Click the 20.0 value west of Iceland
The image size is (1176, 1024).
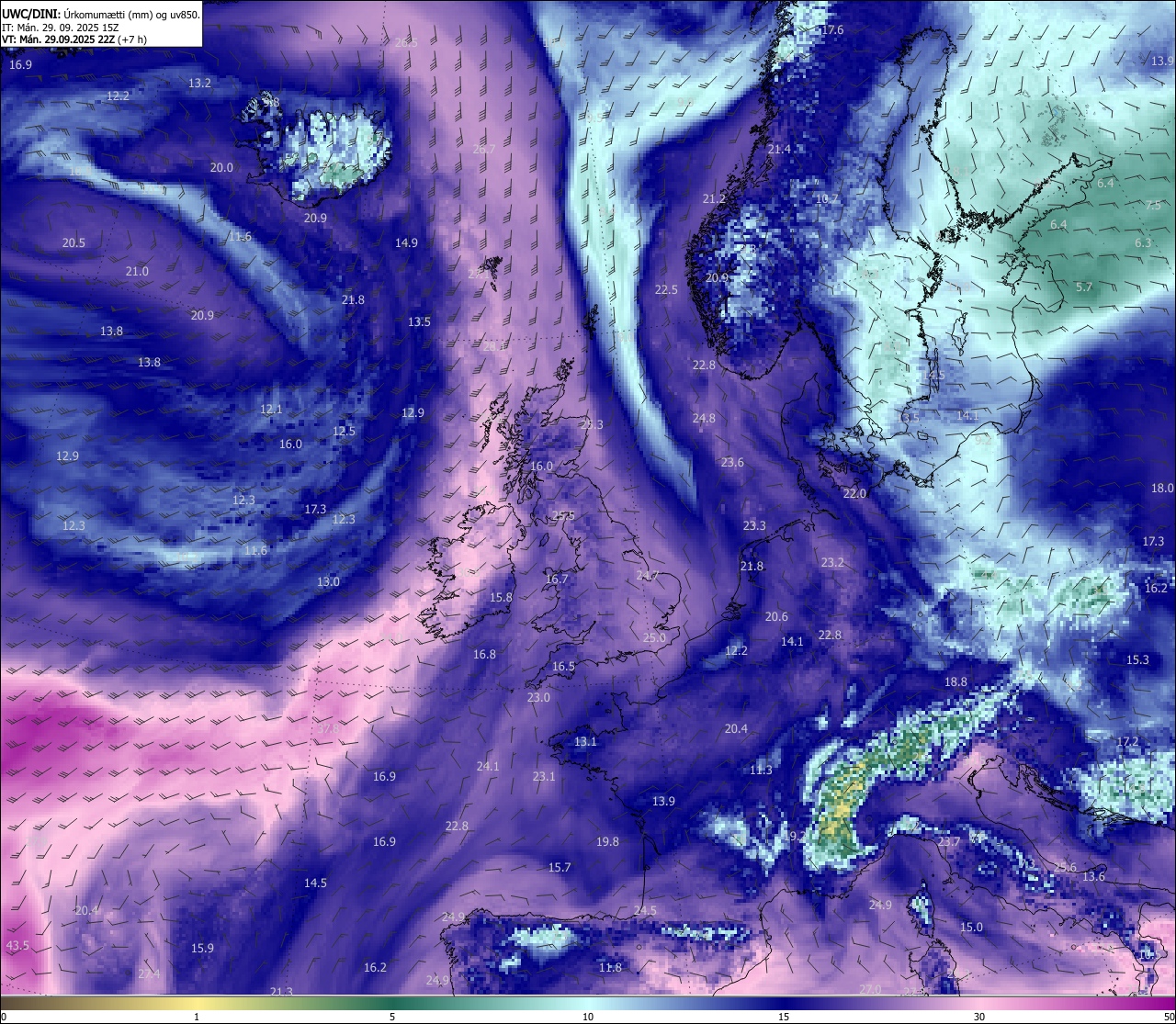coord(221,167)
